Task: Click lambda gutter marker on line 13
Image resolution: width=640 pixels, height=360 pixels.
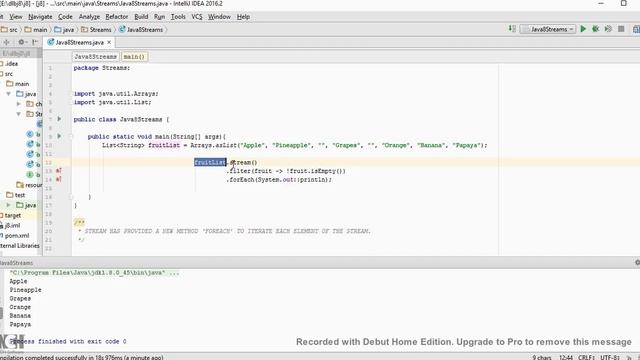Action: (x=58, y=171)
